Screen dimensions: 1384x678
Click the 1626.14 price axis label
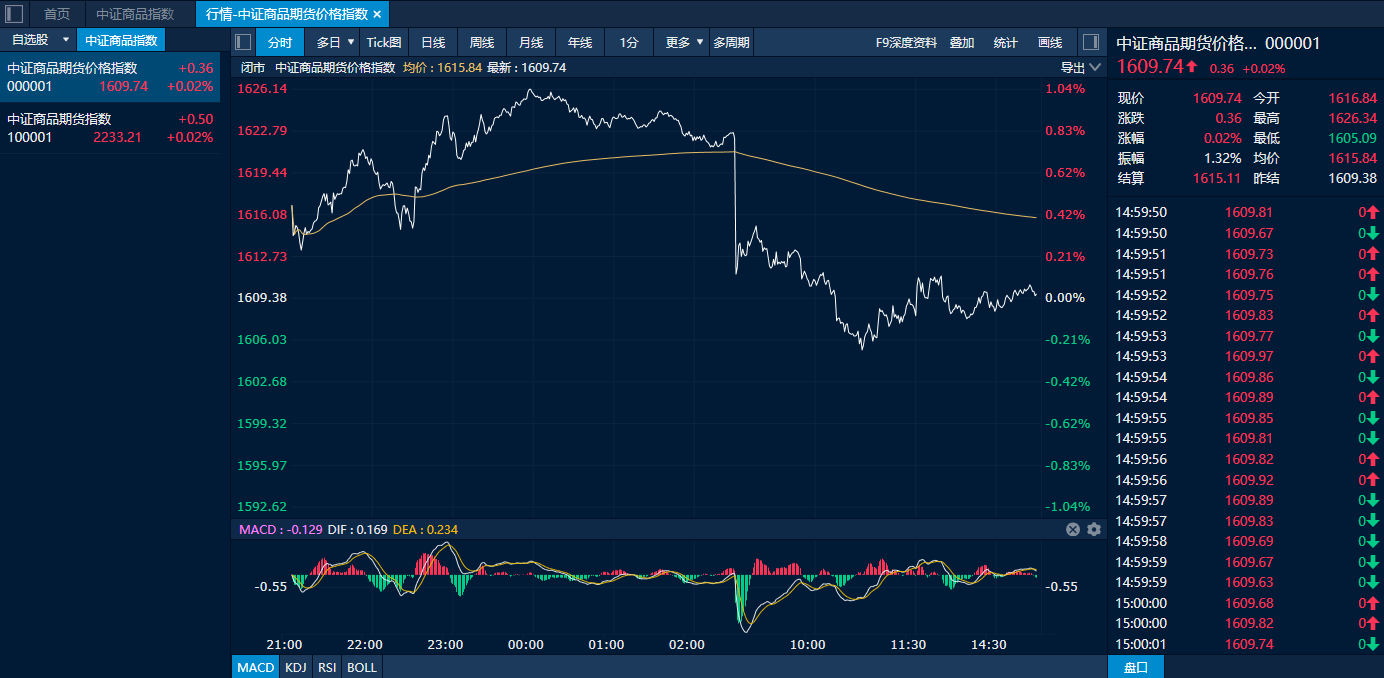260,89
